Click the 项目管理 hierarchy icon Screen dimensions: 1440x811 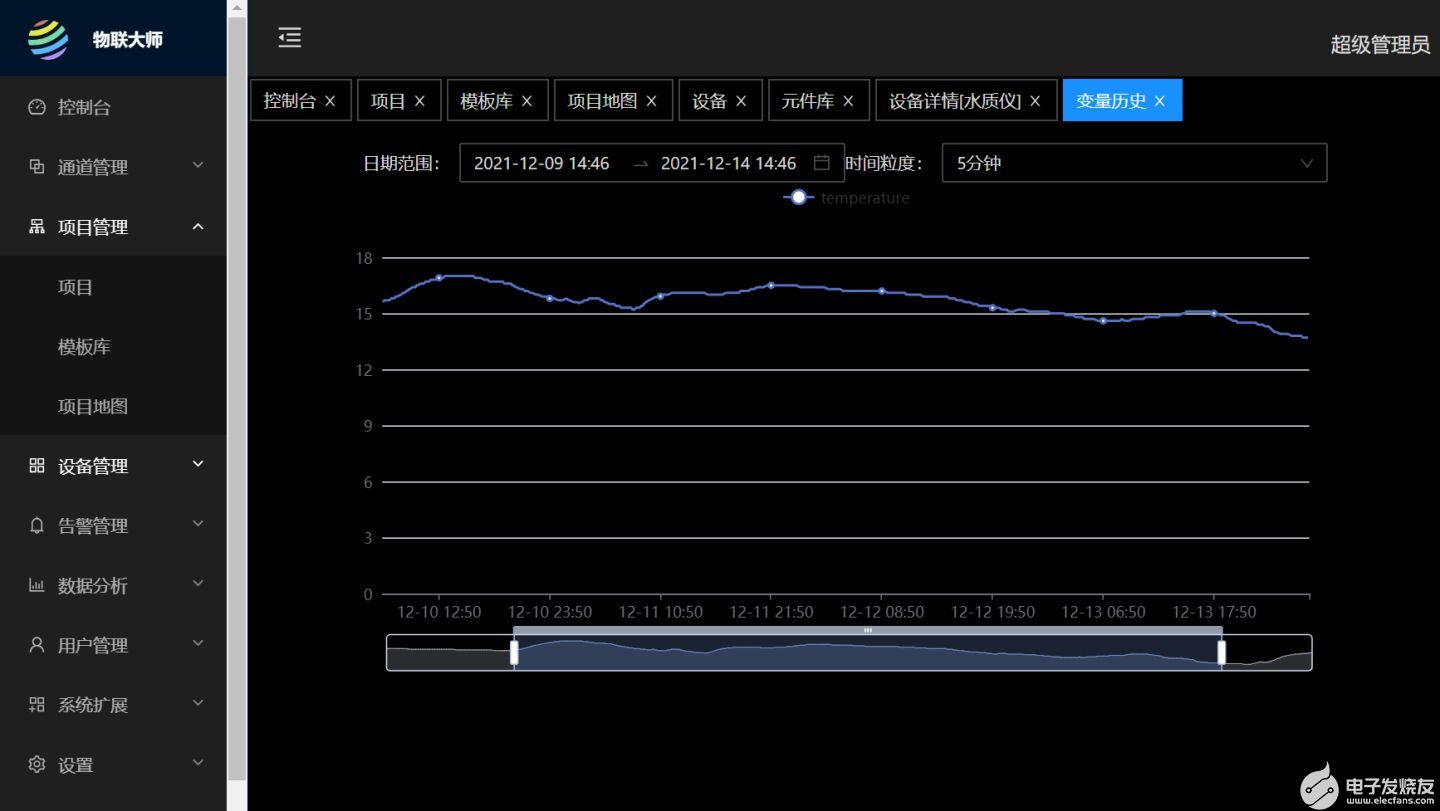pos(37,227)
